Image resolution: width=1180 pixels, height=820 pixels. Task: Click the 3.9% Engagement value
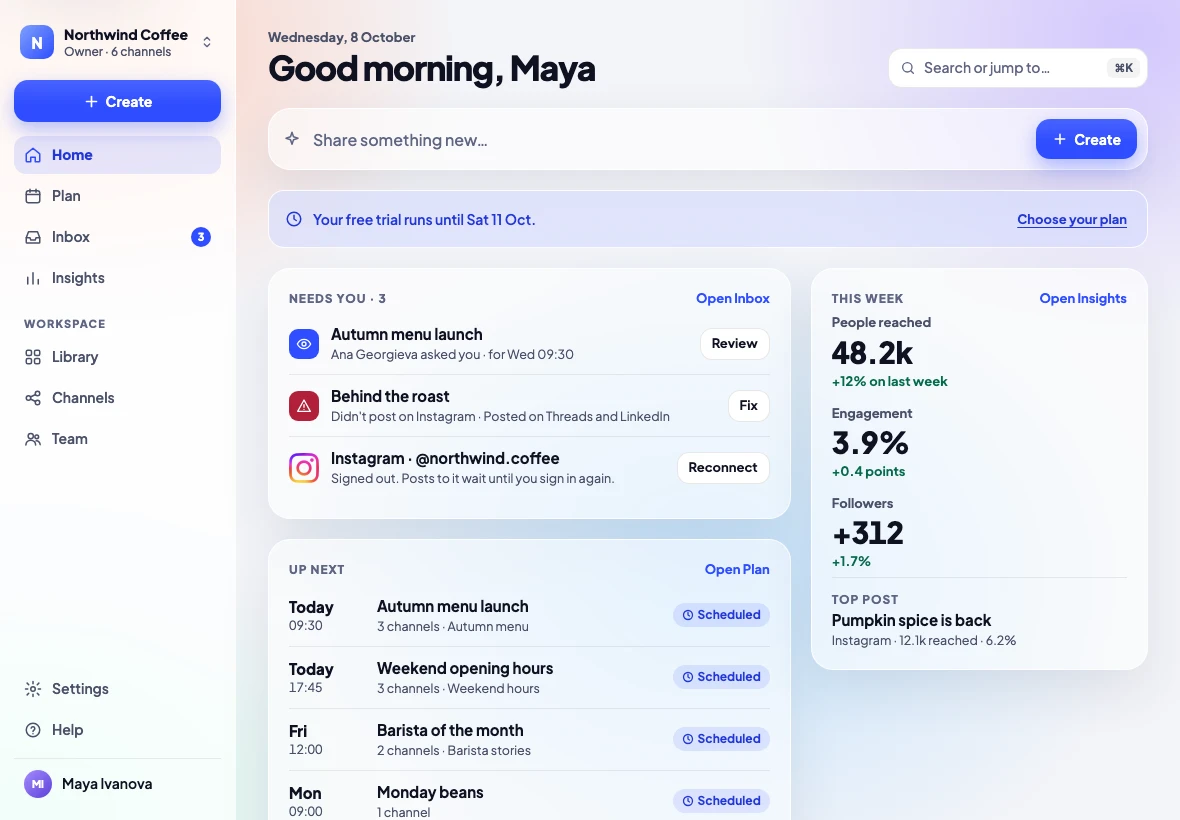click(x=870, y=443)
